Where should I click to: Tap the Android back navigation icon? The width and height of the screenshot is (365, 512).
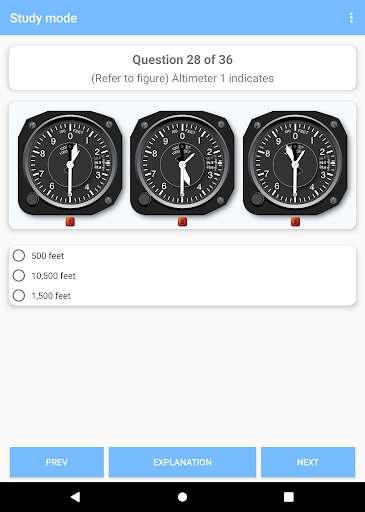(76, 497)
